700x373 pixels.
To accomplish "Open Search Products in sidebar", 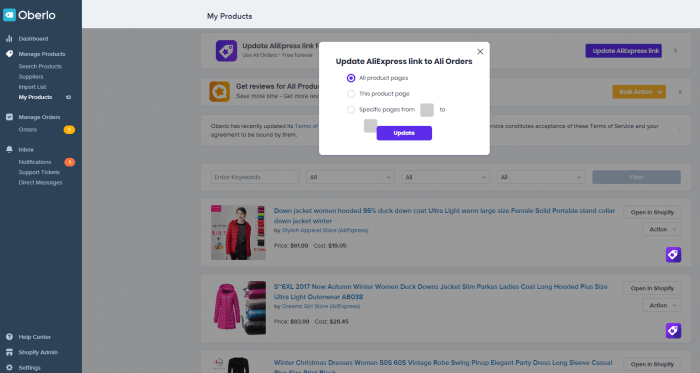I will tap(40, 66).
